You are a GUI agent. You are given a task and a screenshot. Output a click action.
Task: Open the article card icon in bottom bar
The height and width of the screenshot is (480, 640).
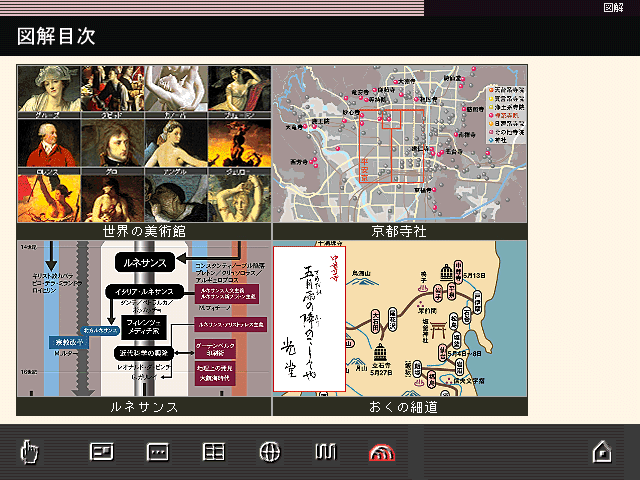pos(101,451)
